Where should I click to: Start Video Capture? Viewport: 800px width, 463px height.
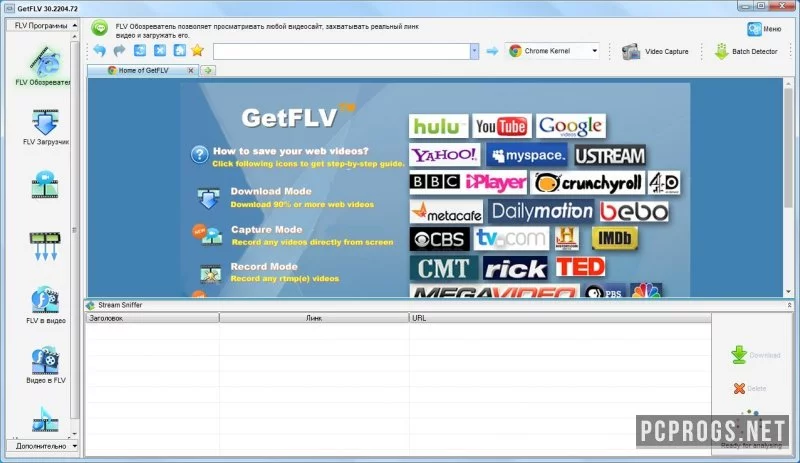(655, 52)
